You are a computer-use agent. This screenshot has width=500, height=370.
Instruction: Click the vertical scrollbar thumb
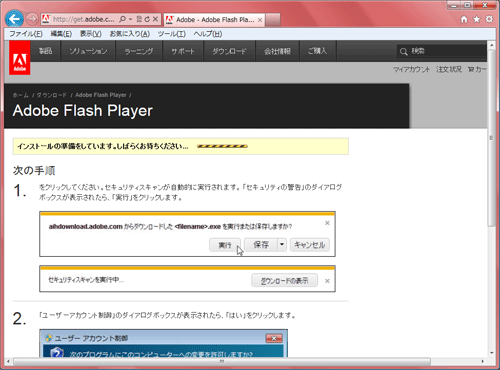click(x=491, y=138)
